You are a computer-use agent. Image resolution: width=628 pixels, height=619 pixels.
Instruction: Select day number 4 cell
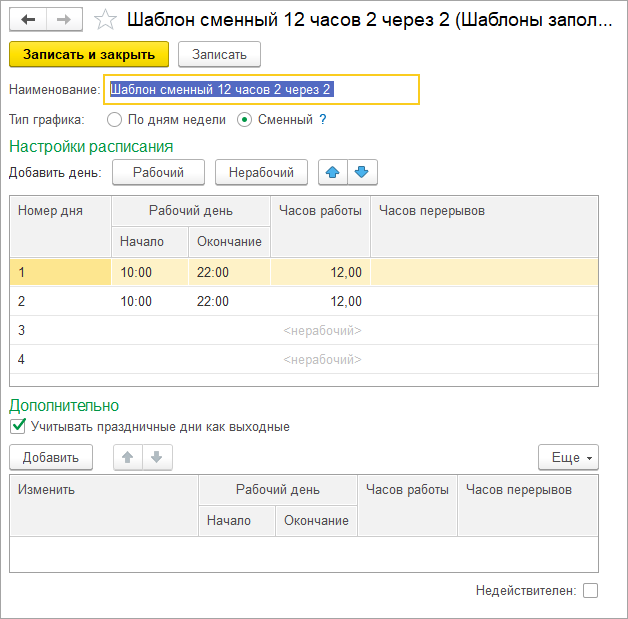pyautogui.click(x=60, y=359)
